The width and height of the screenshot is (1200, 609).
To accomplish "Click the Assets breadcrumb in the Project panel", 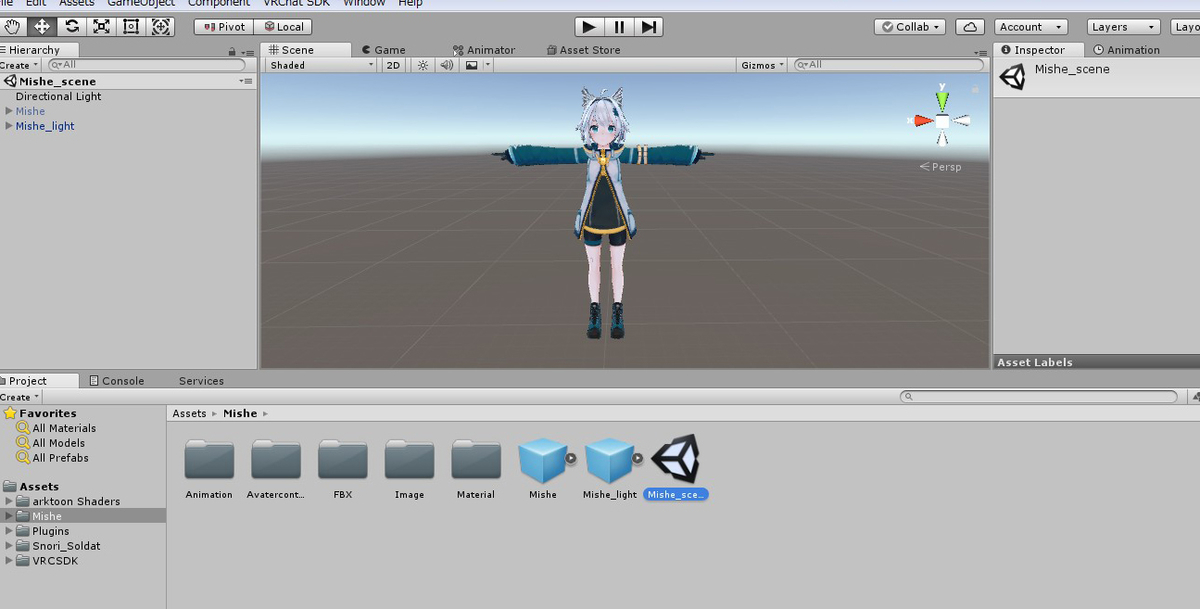I will pyautogui.click(x=189, y=412).
